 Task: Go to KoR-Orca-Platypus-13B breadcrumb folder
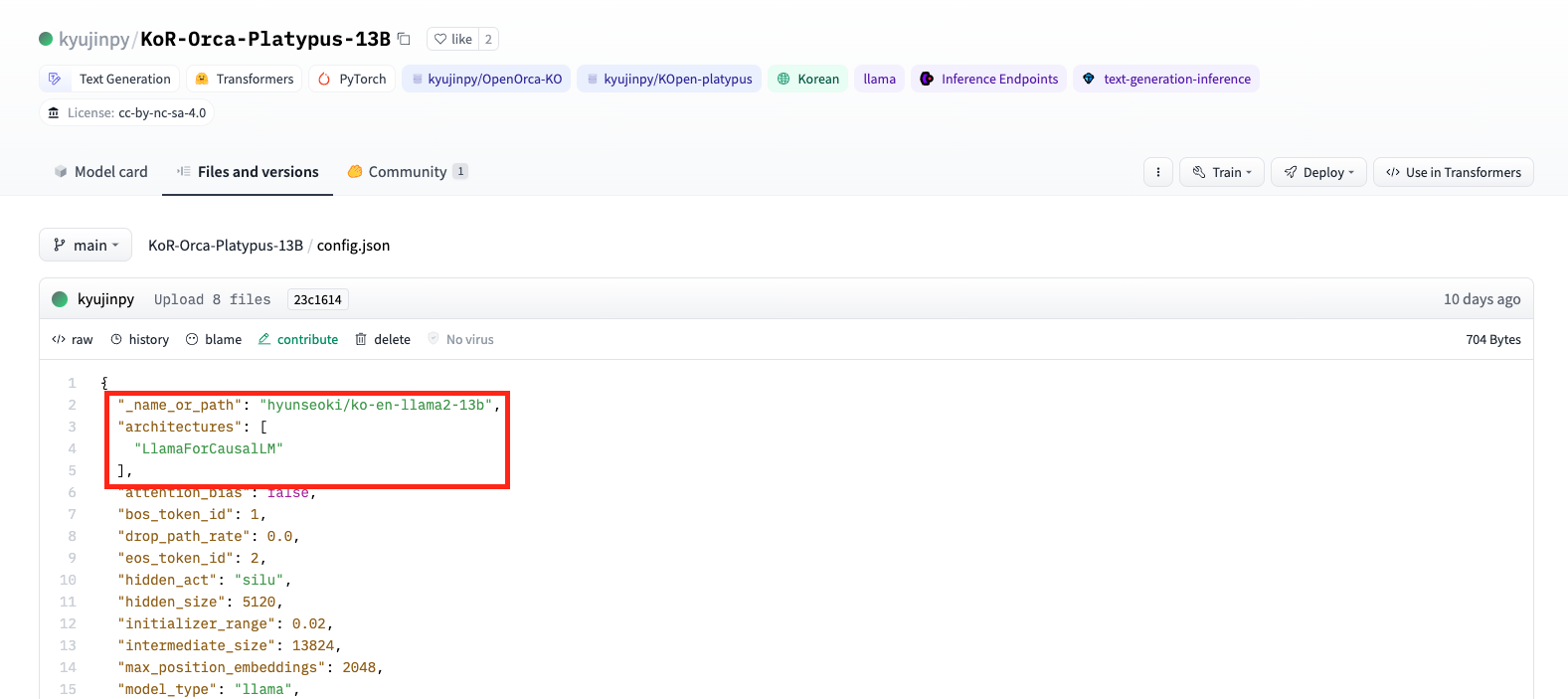(226, 246)
